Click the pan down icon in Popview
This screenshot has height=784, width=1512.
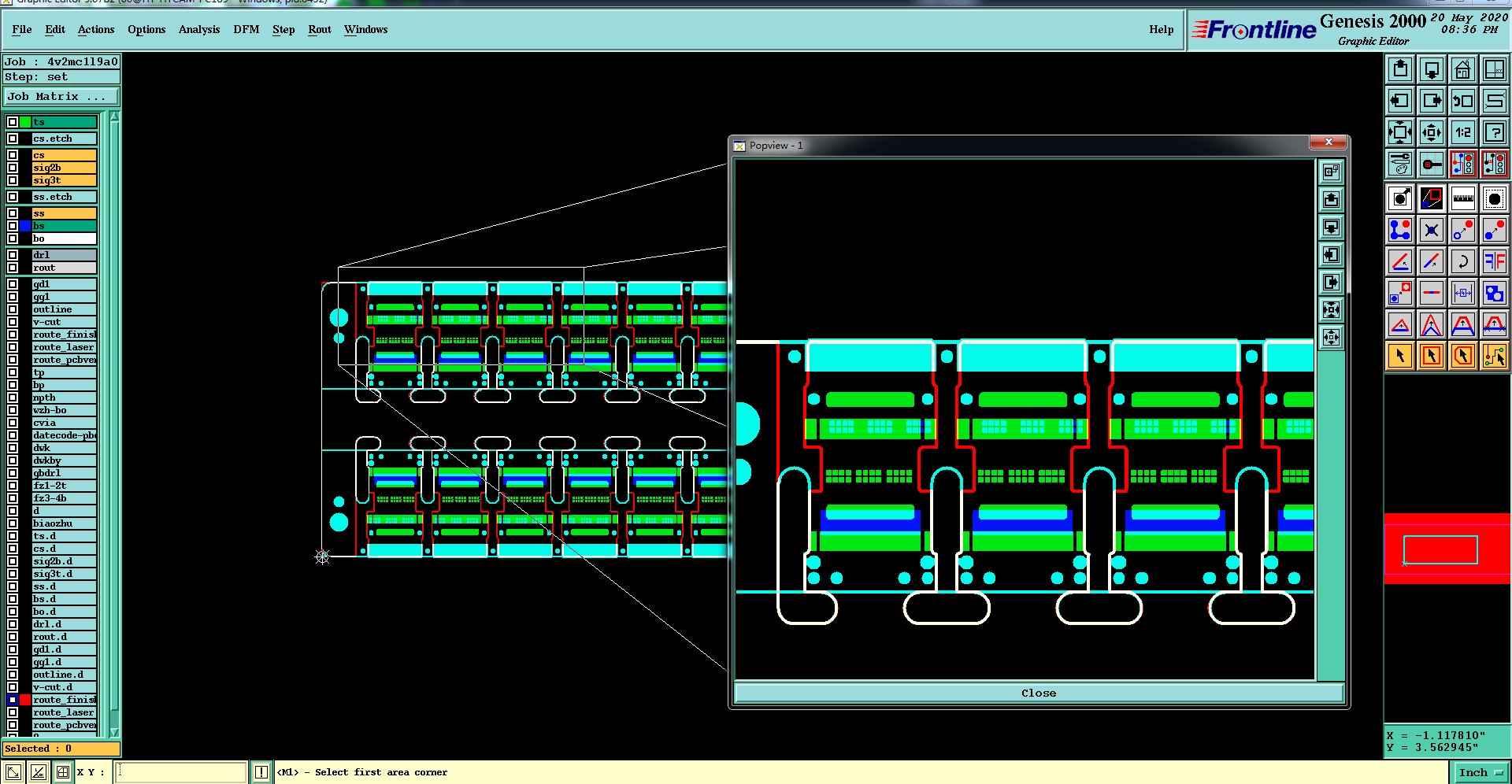tap(1331, 227)
